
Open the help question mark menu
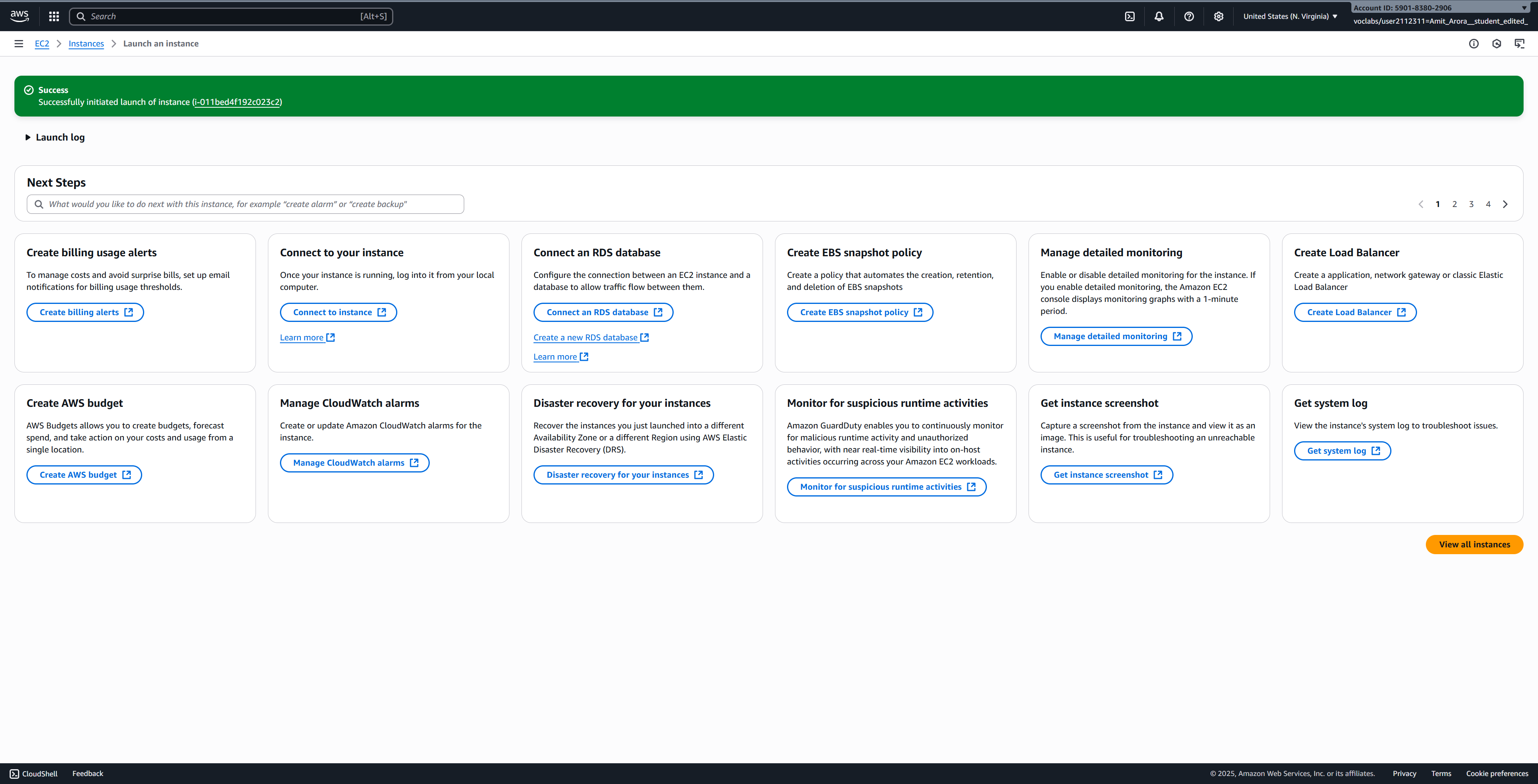[x=1189, y=16]
